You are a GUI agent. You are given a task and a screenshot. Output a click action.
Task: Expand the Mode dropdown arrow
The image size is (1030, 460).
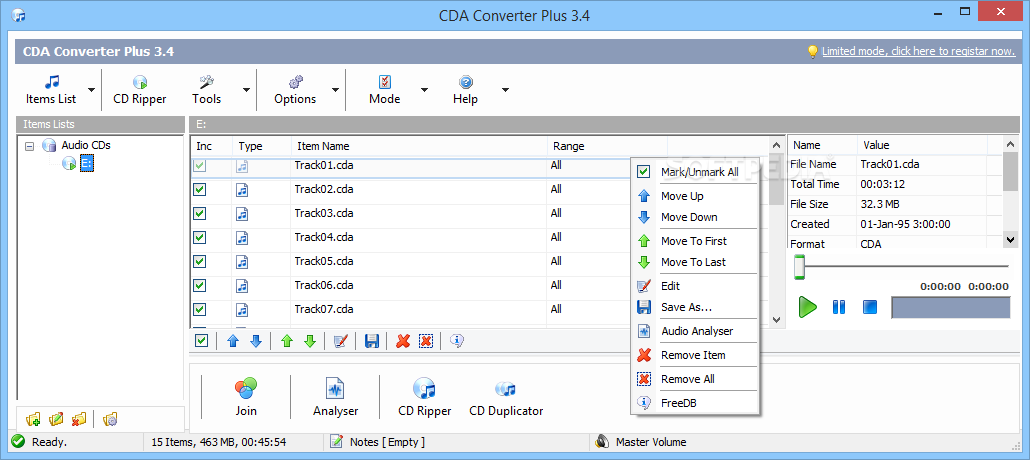pos(424,90)
